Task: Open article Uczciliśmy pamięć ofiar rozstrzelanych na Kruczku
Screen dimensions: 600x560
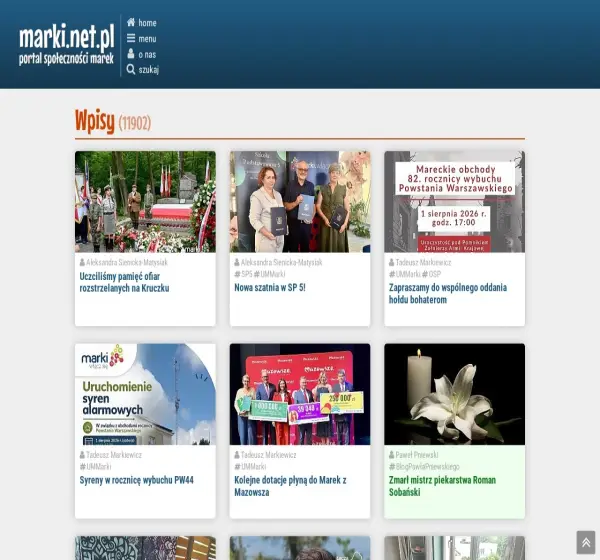Action: 124,282
